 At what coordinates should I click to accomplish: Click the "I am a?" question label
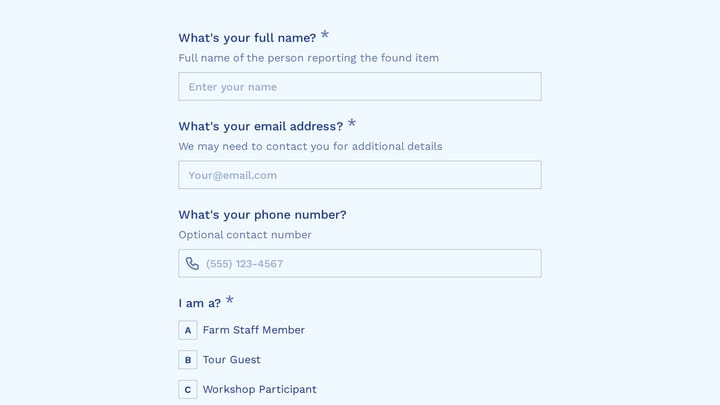point(200,304)
